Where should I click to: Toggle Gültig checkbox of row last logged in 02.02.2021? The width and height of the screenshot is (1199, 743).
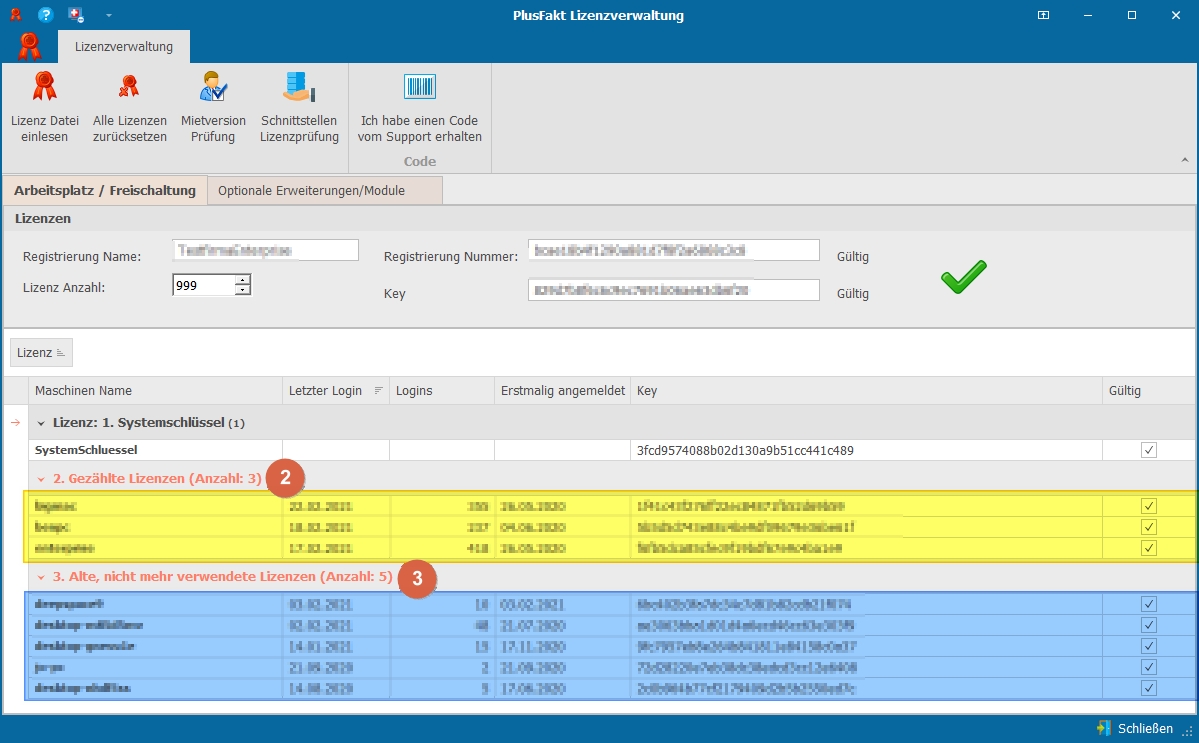1149,625
